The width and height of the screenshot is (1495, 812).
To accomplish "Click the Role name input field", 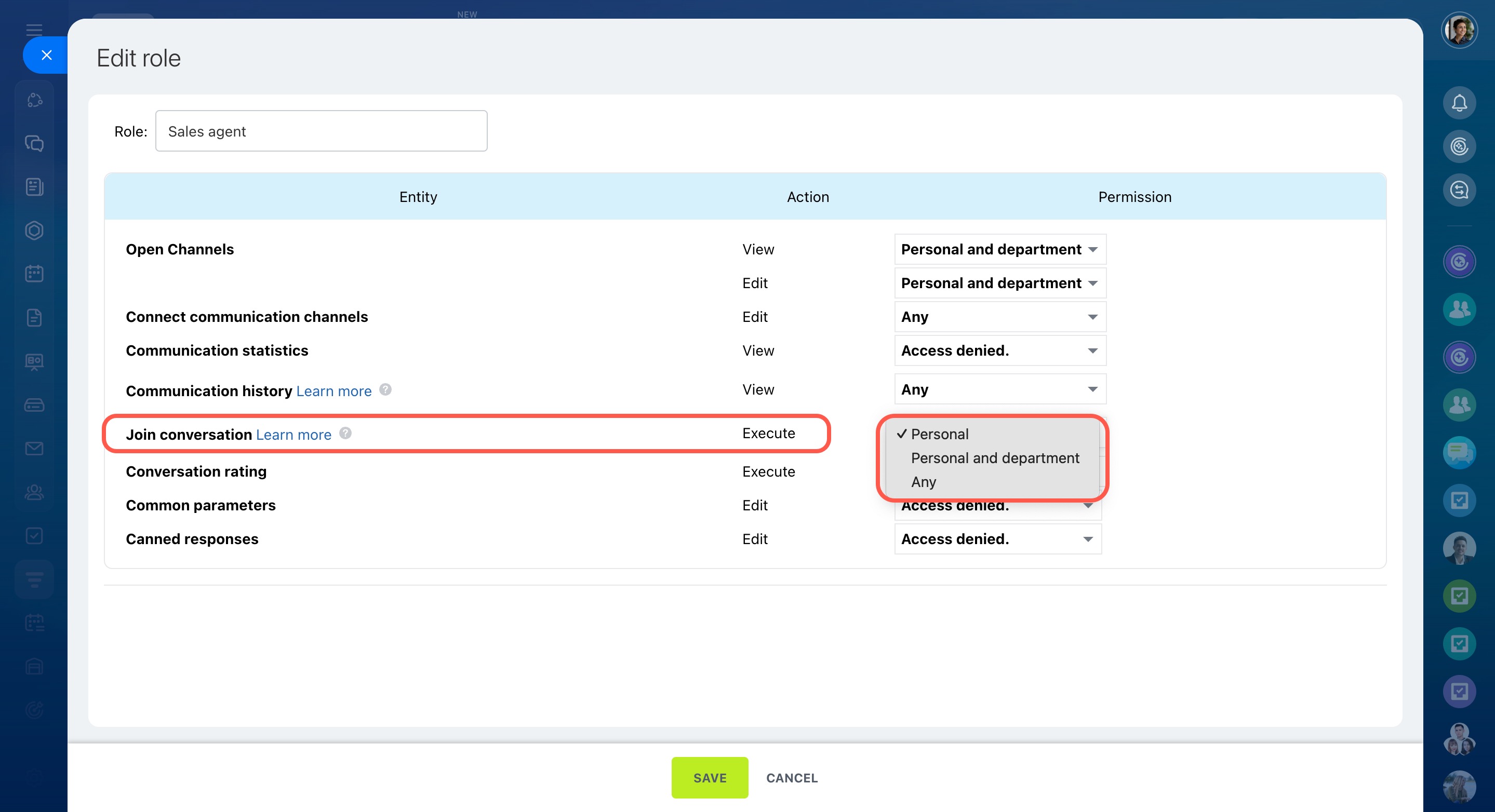I will coord(321,131).
